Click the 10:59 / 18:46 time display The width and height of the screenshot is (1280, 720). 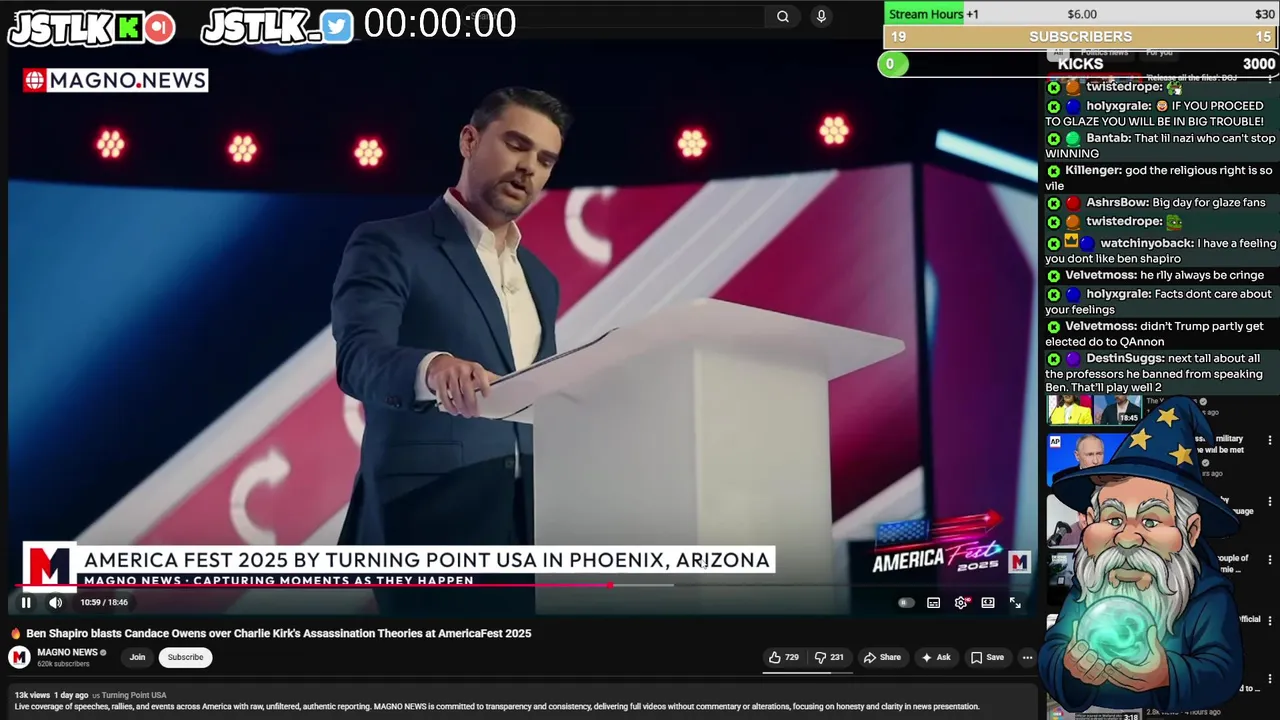[104, 602]
